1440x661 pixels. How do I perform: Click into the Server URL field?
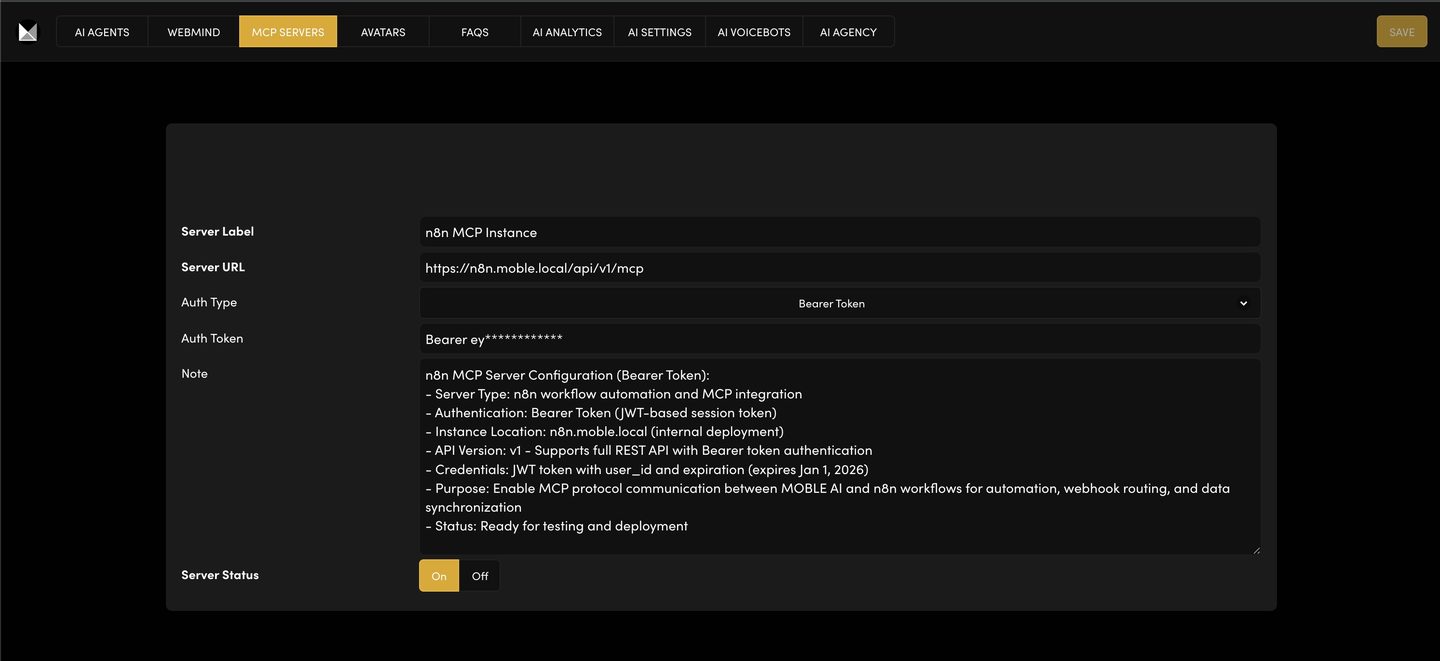[839, 268]
